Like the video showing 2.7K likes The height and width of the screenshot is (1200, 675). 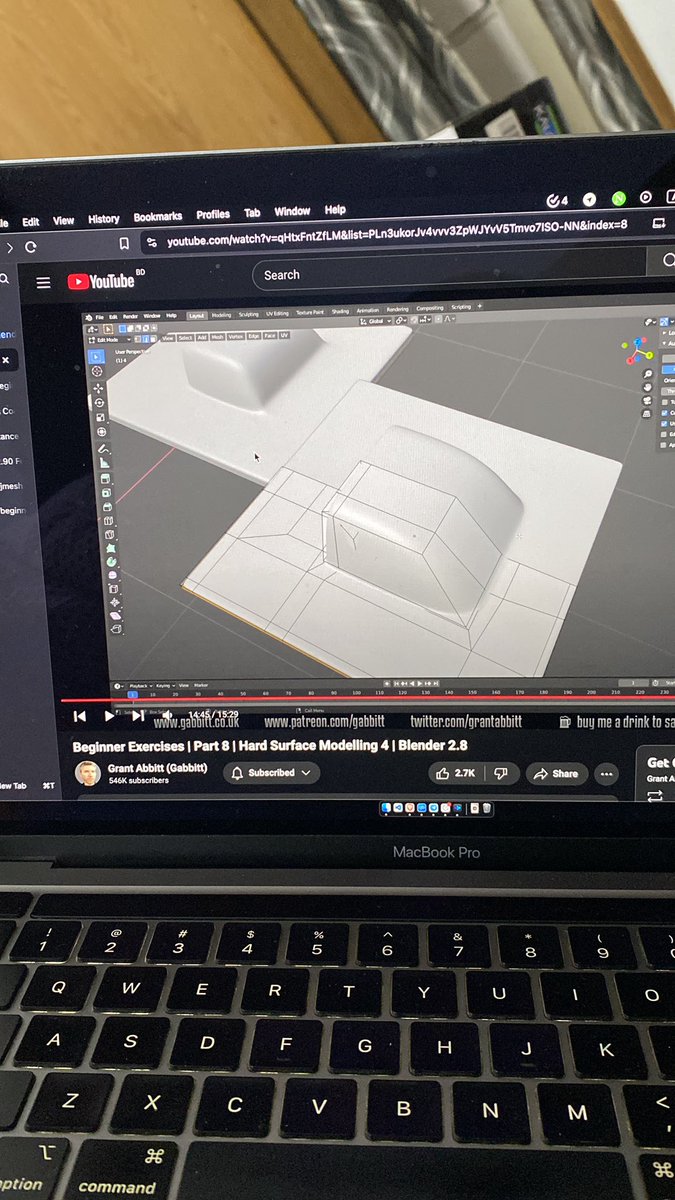point(457,773)
